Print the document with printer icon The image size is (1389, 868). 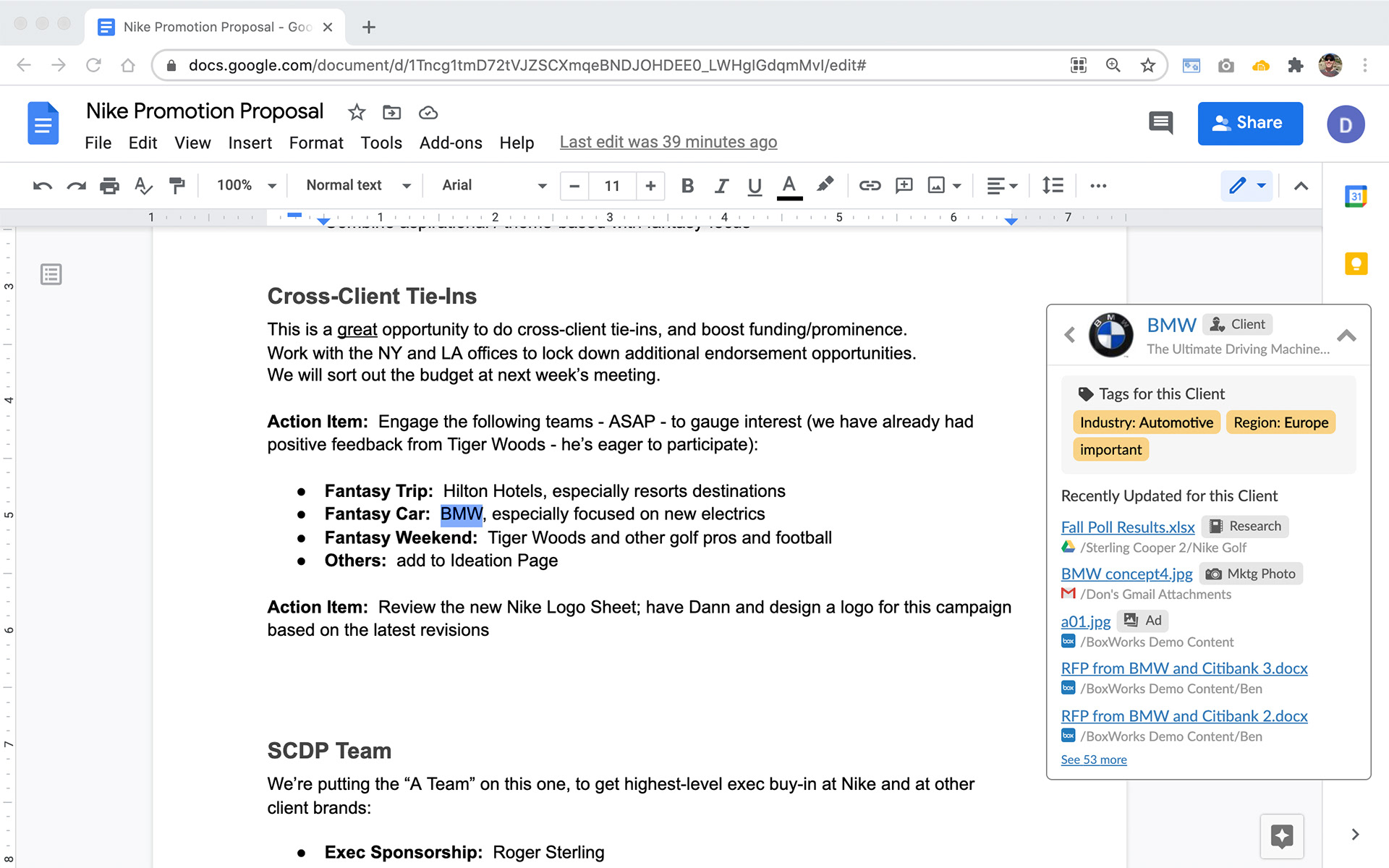pyautogui.click(x=109, y=186)
